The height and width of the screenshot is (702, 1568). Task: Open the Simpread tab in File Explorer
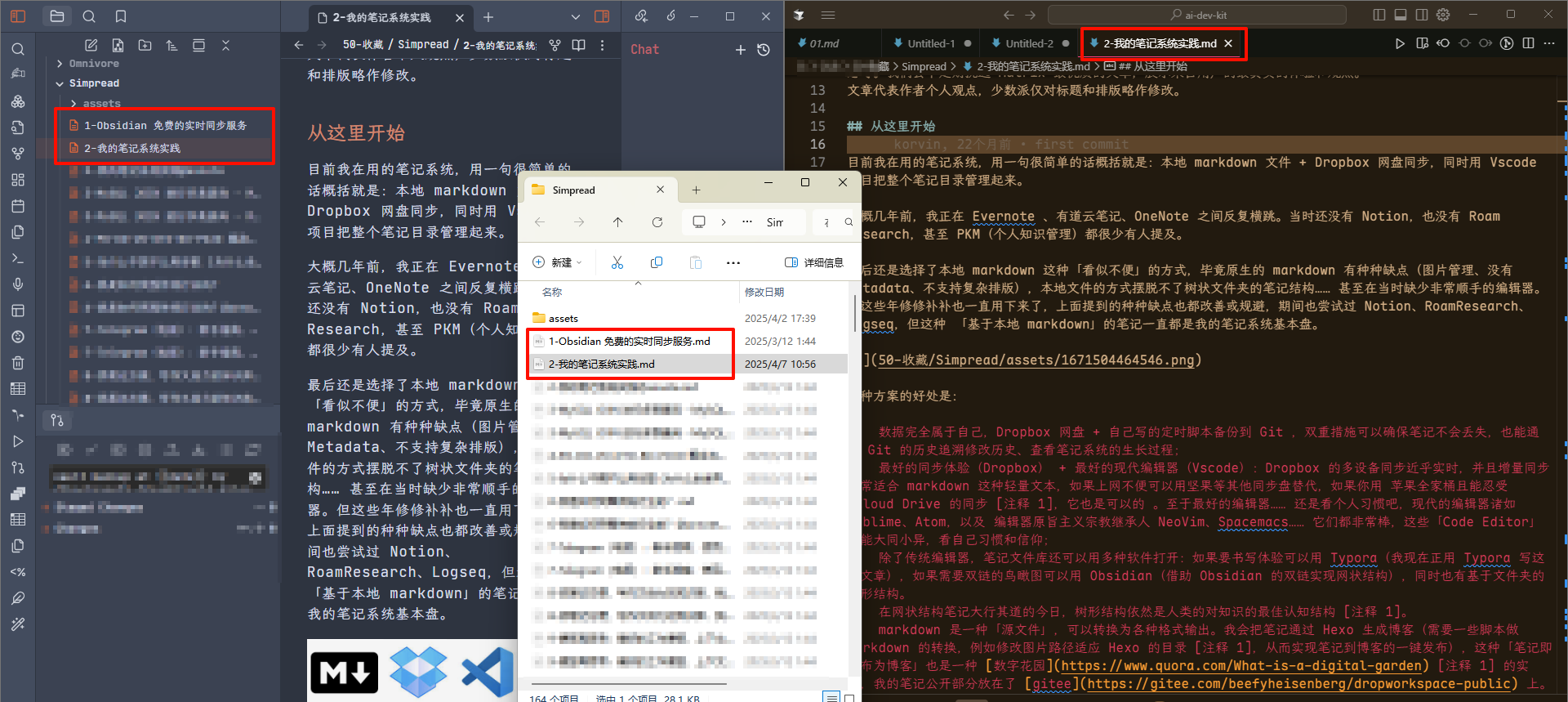tap(599, 190)
